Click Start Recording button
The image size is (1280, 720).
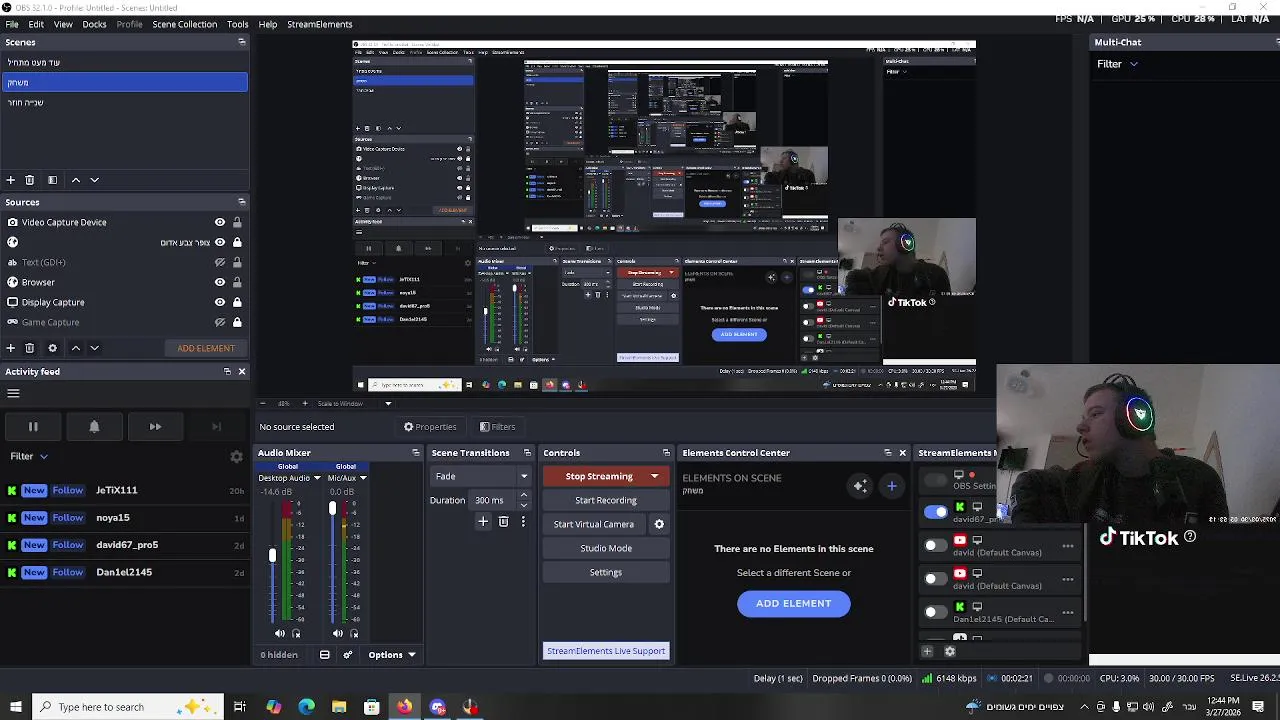[x=606, y=500]
